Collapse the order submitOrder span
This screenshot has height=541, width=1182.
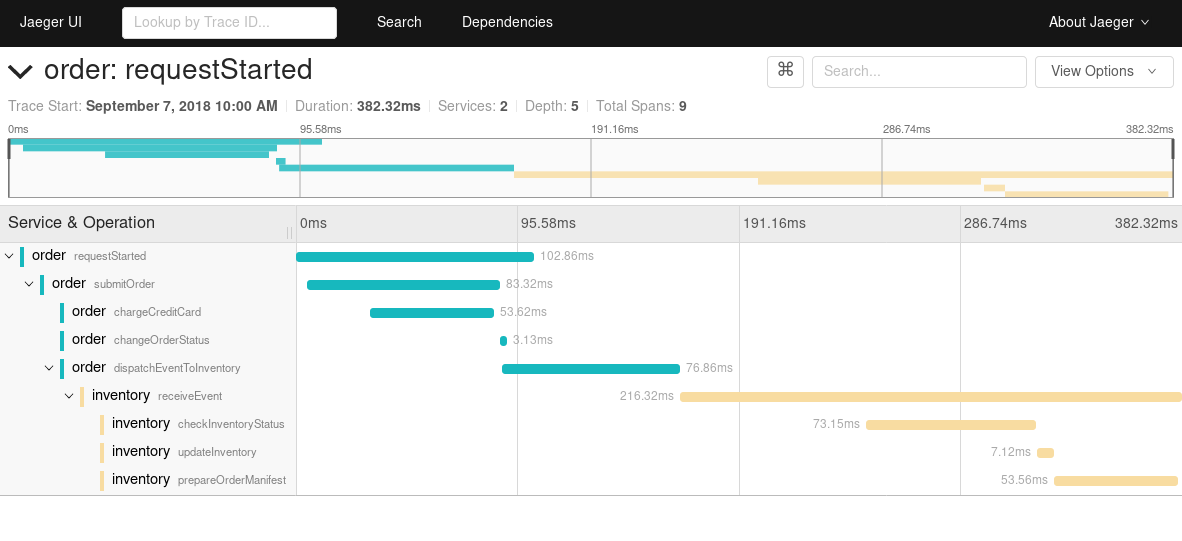29,284
